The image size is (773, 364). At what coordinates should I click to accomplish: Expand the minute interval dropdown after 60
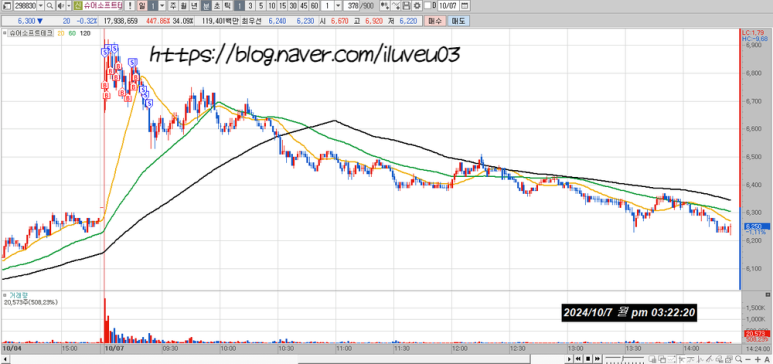(338, 6)
